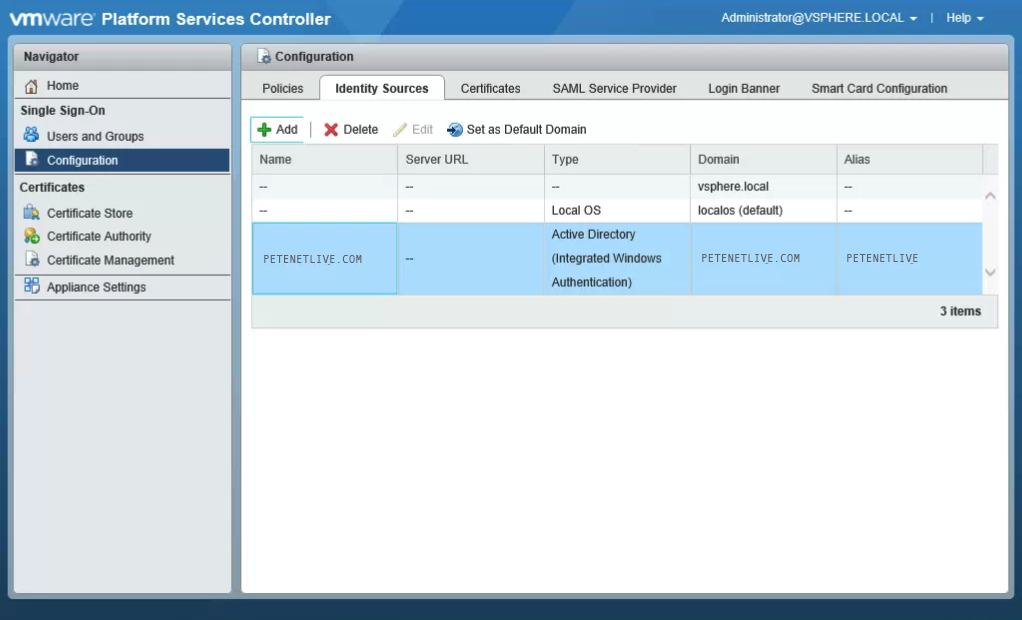Screen dimensions: 1022x620
Task: Sort table by Server URL column header
Action: tap(471, 160)
